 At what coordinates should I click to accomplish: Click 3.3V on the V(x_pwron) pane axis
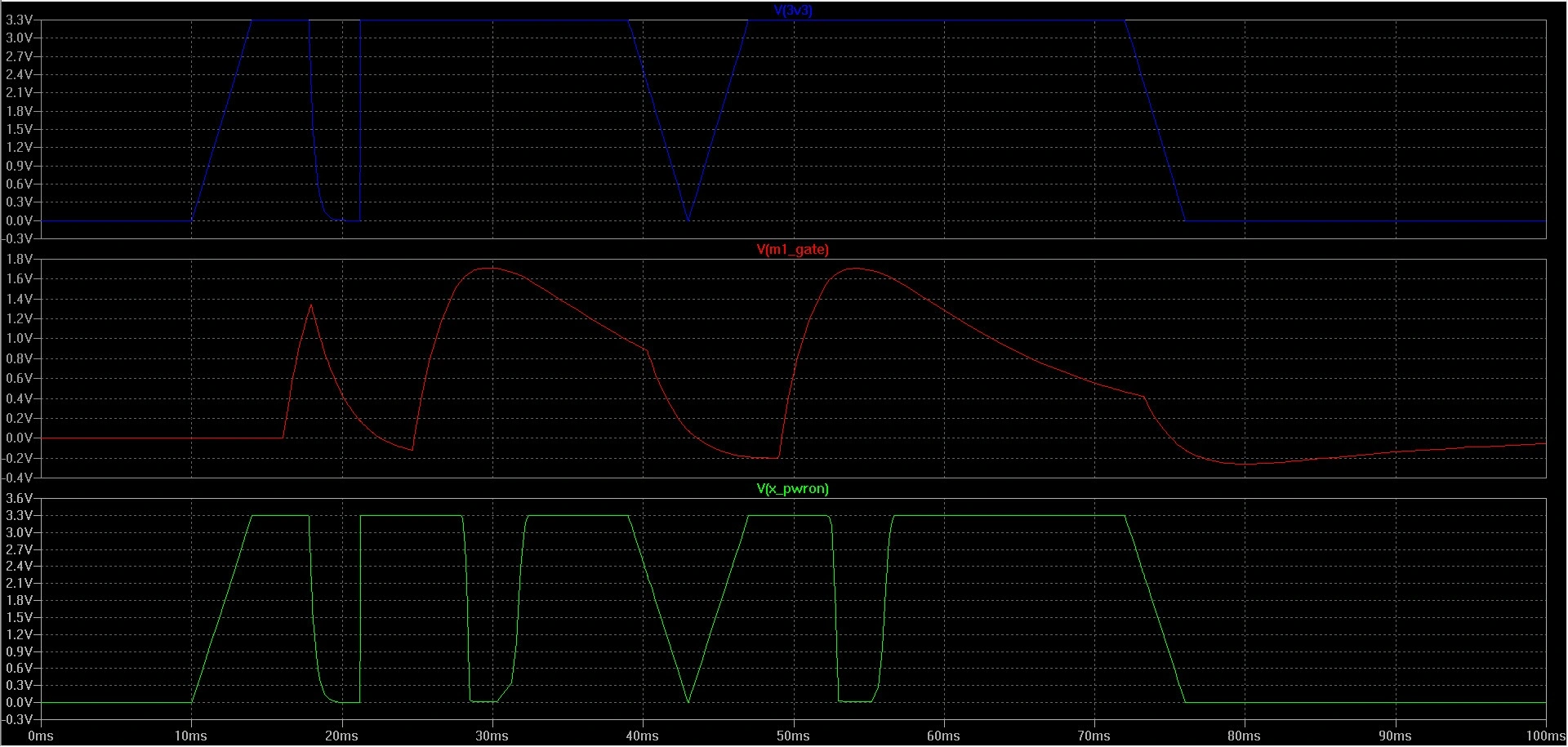pos(20,515)
